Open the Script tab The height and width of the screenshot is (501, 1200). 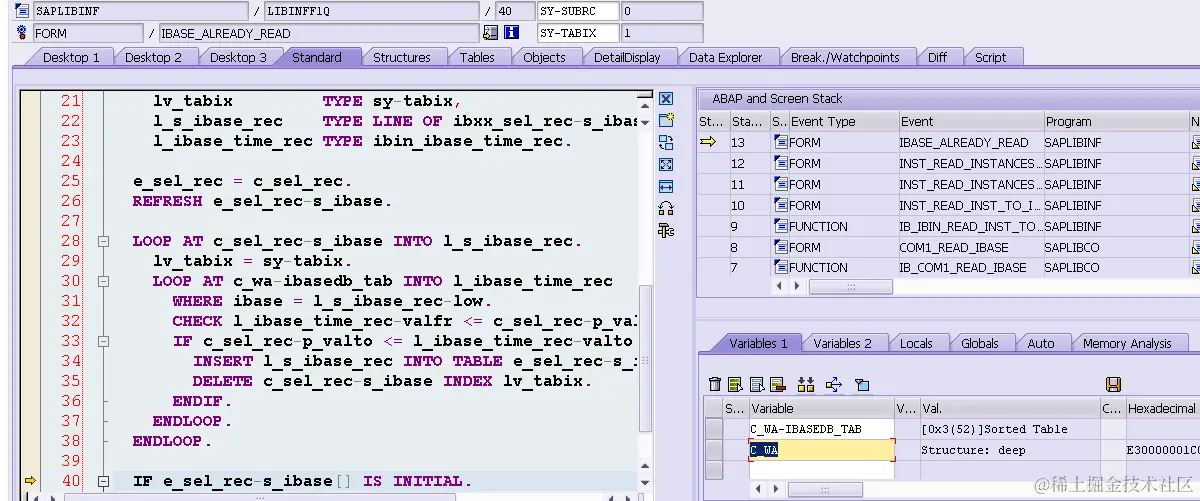pos(990,57)
